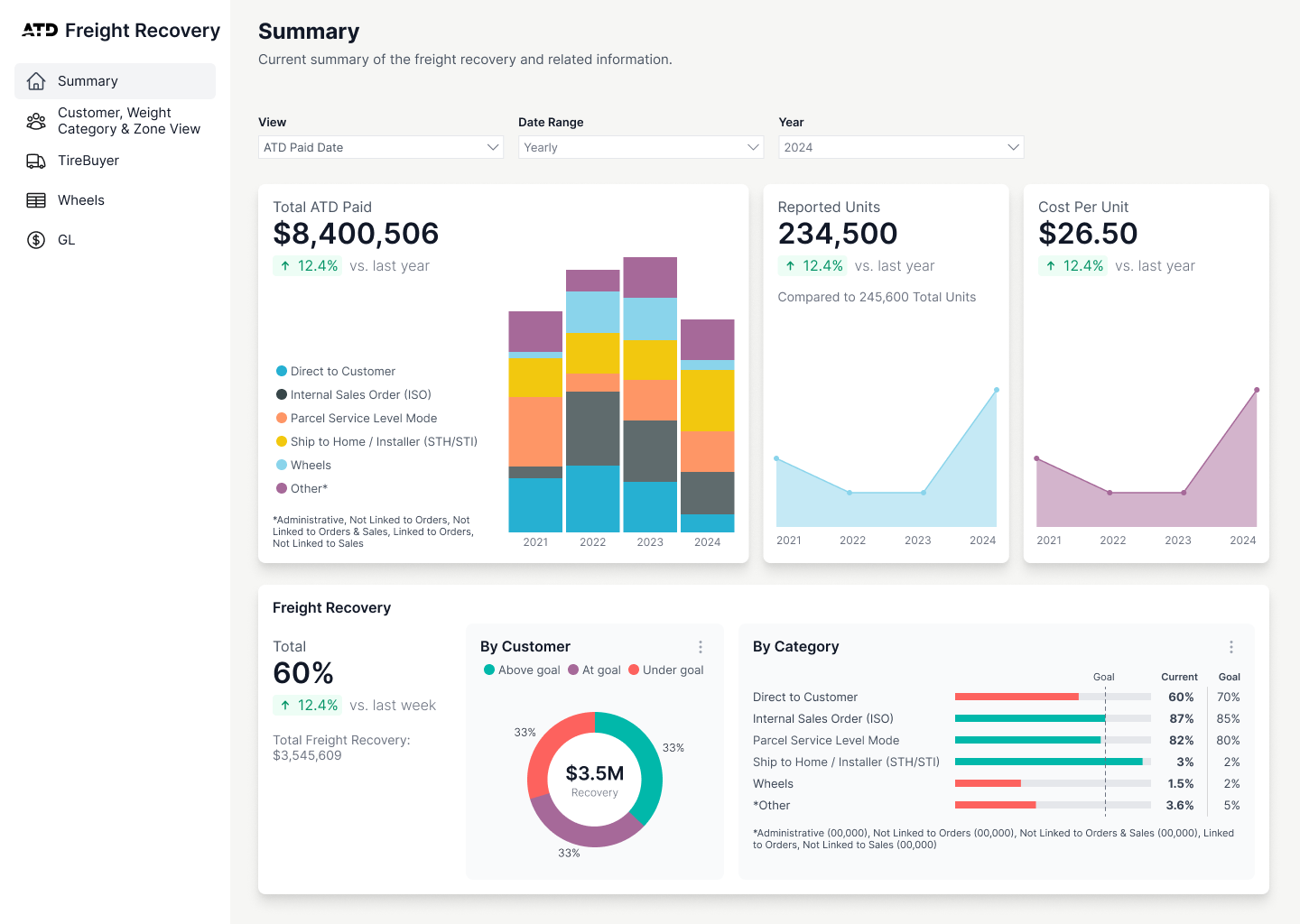Click the GL dollar-sign icon
The width and height of the screenshot is (1300, 924).
point(36,240)
